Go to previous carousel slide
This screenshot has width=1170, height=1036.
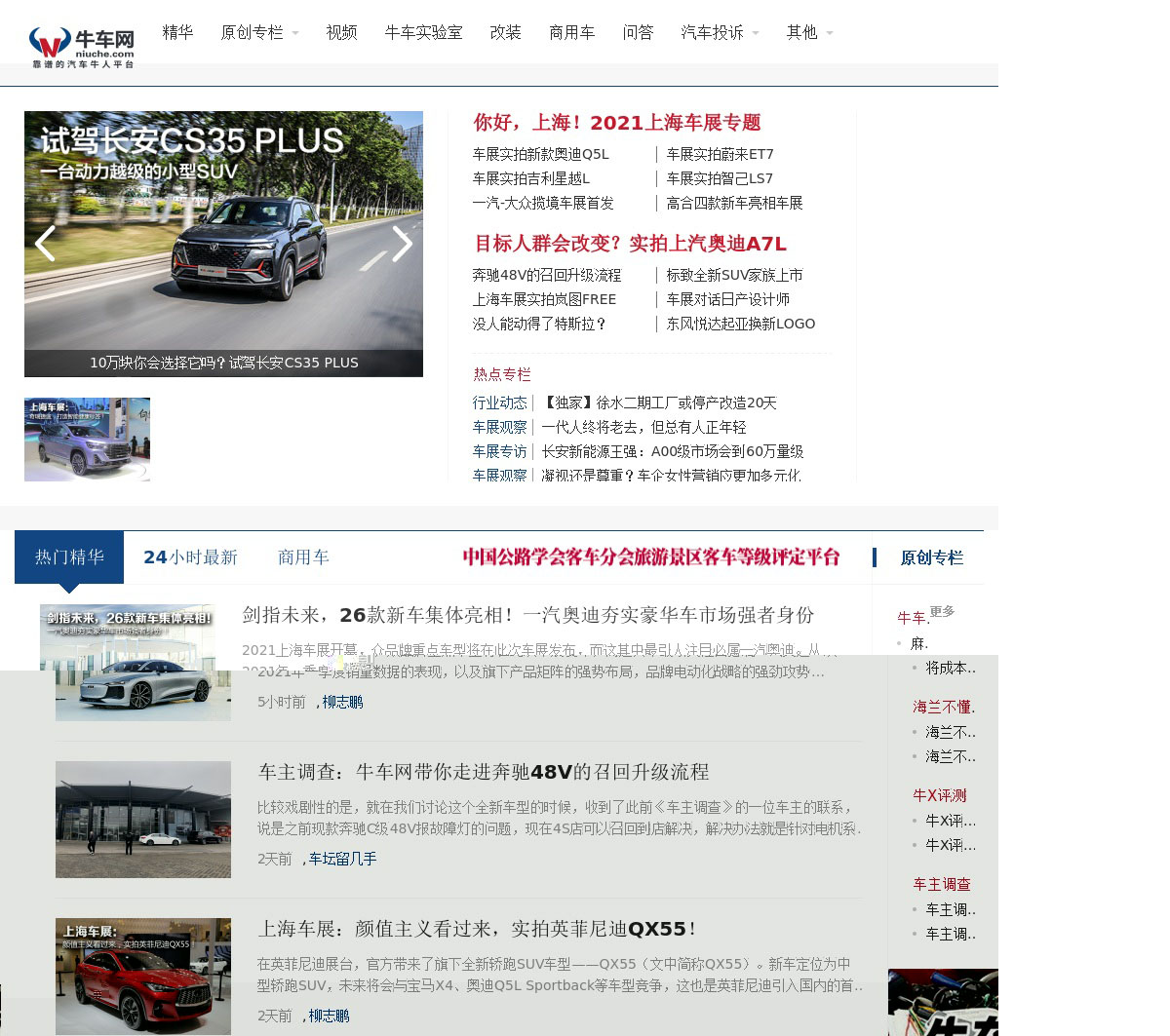(45, 244)
